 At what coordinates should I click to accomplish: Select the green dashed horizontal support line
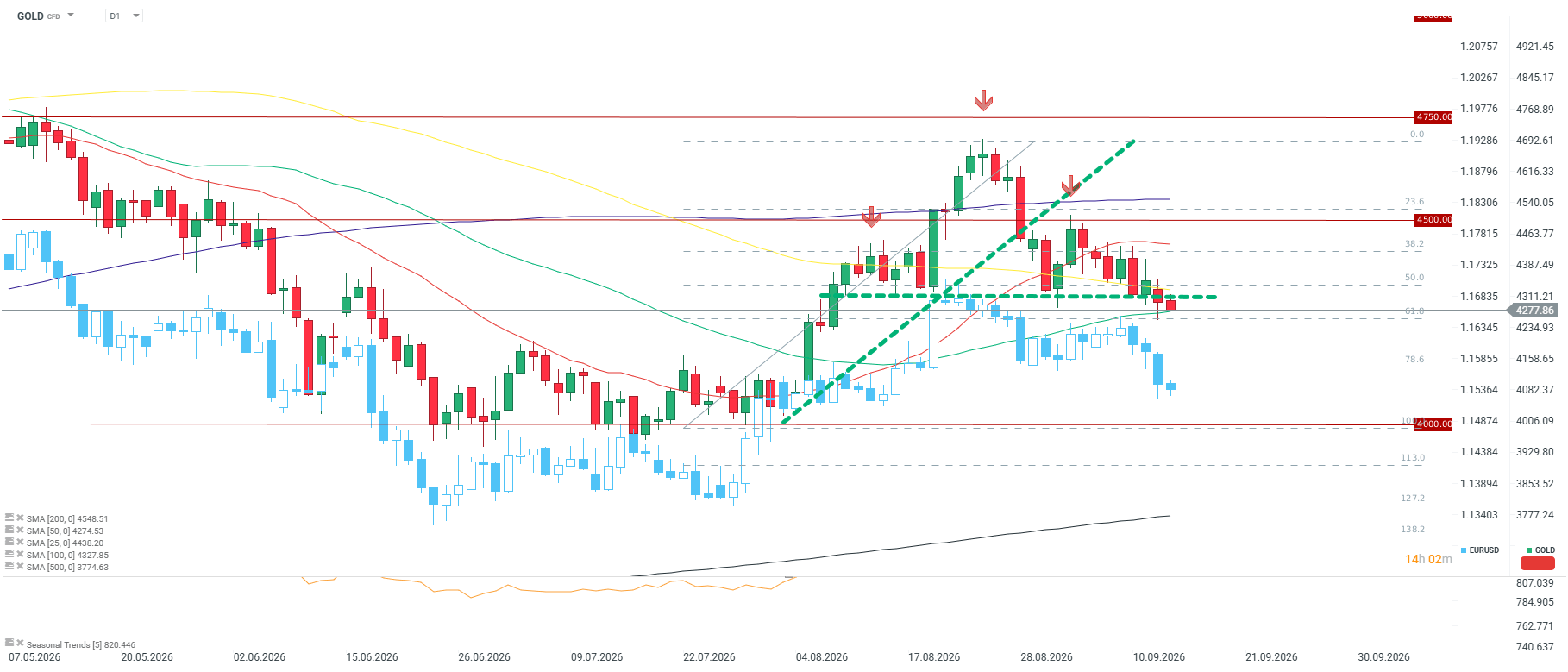1018,297
